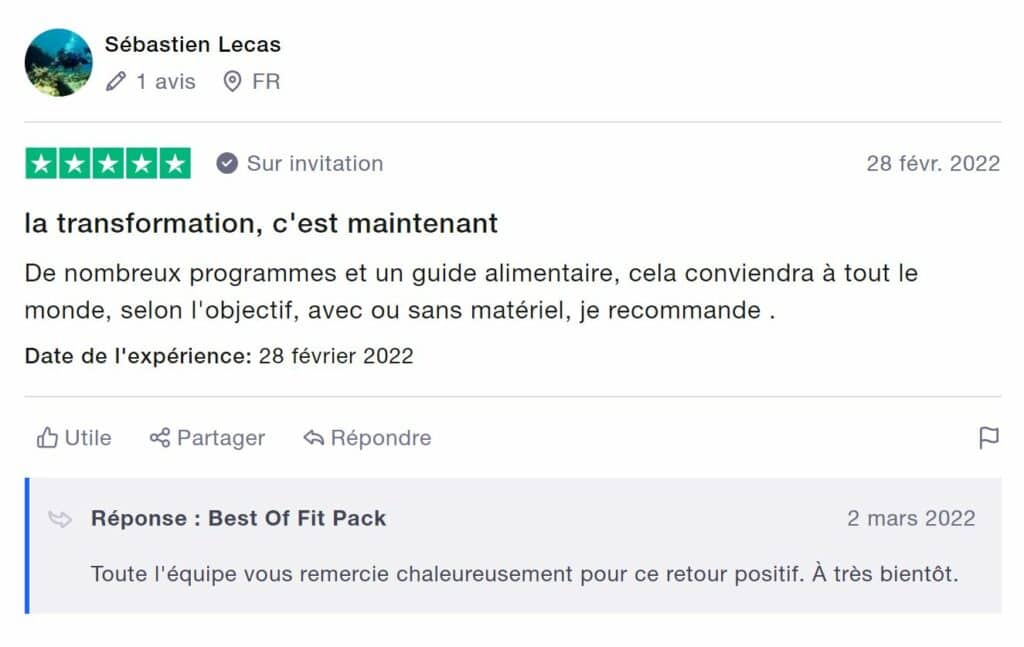Click the FR country label
The height and width of the screenshot is (647, 1024).
(x=266, y=81)
